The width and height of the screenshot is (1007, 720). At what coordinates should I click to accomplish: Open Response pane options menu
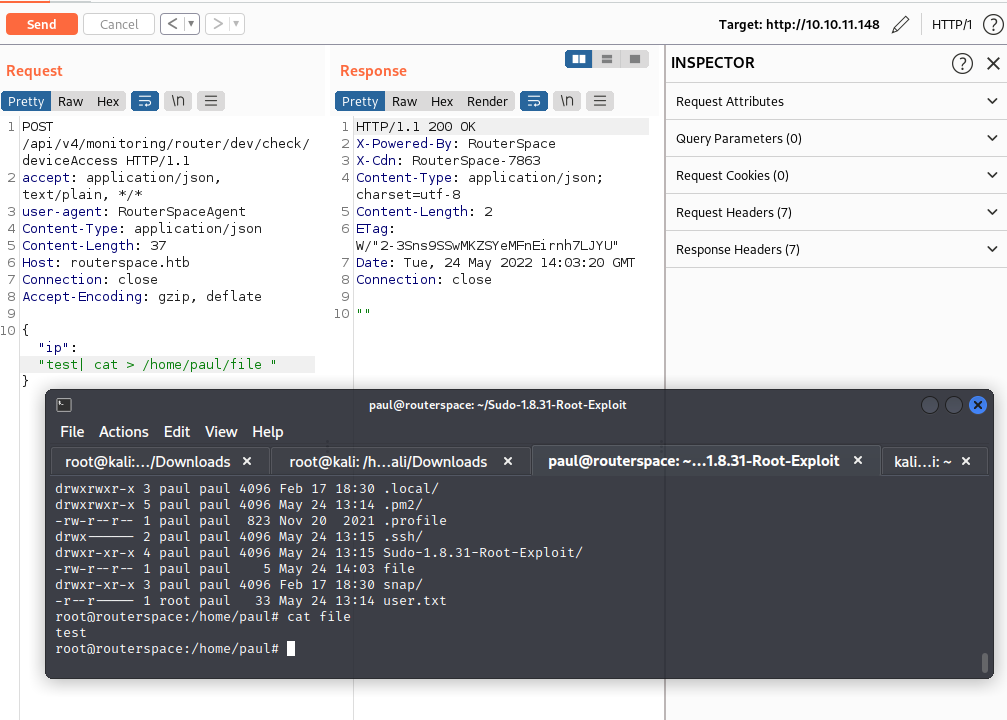(600, 101)
